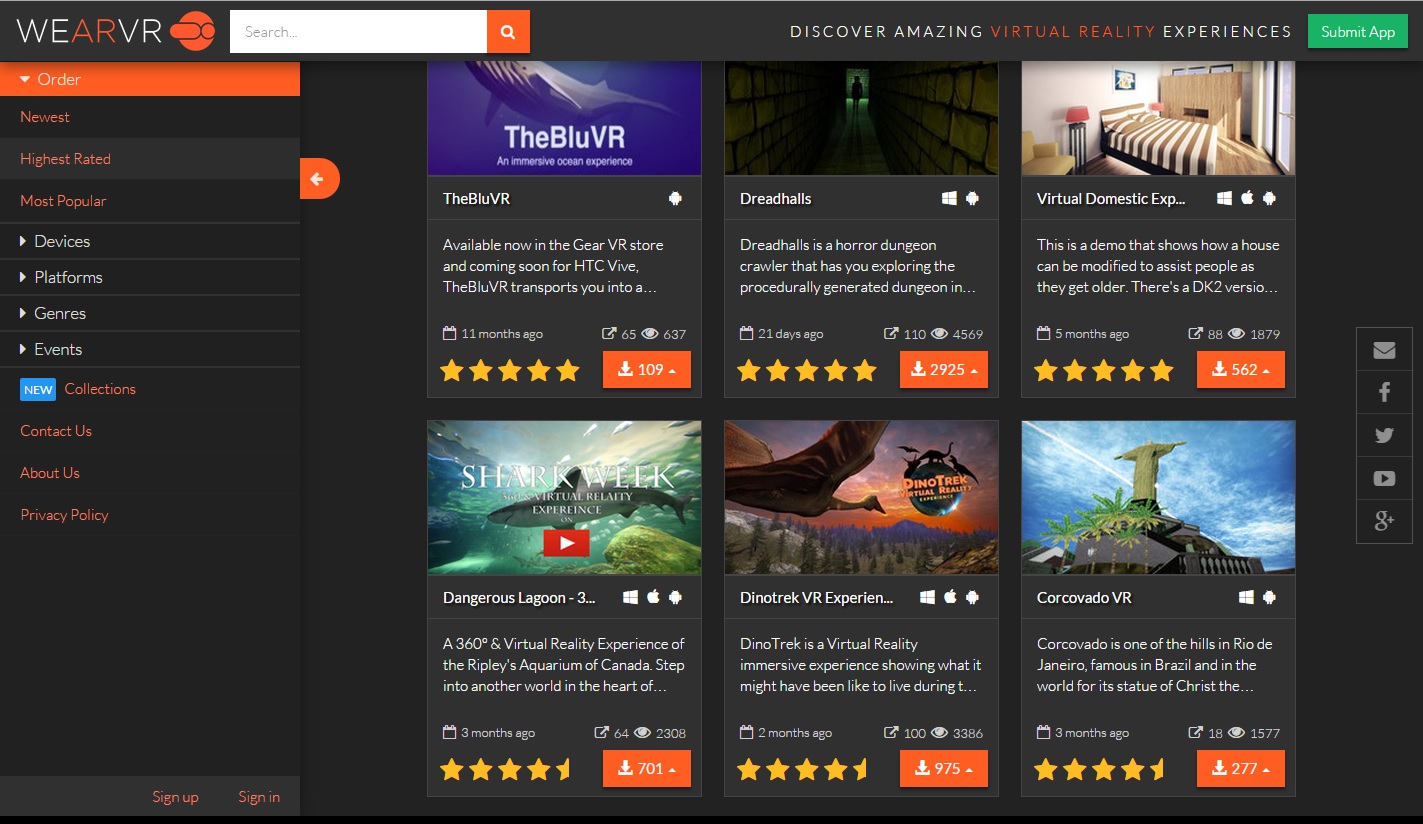Open TheBluVR title link
The image size is (1423, 824).
click(476, 199)
